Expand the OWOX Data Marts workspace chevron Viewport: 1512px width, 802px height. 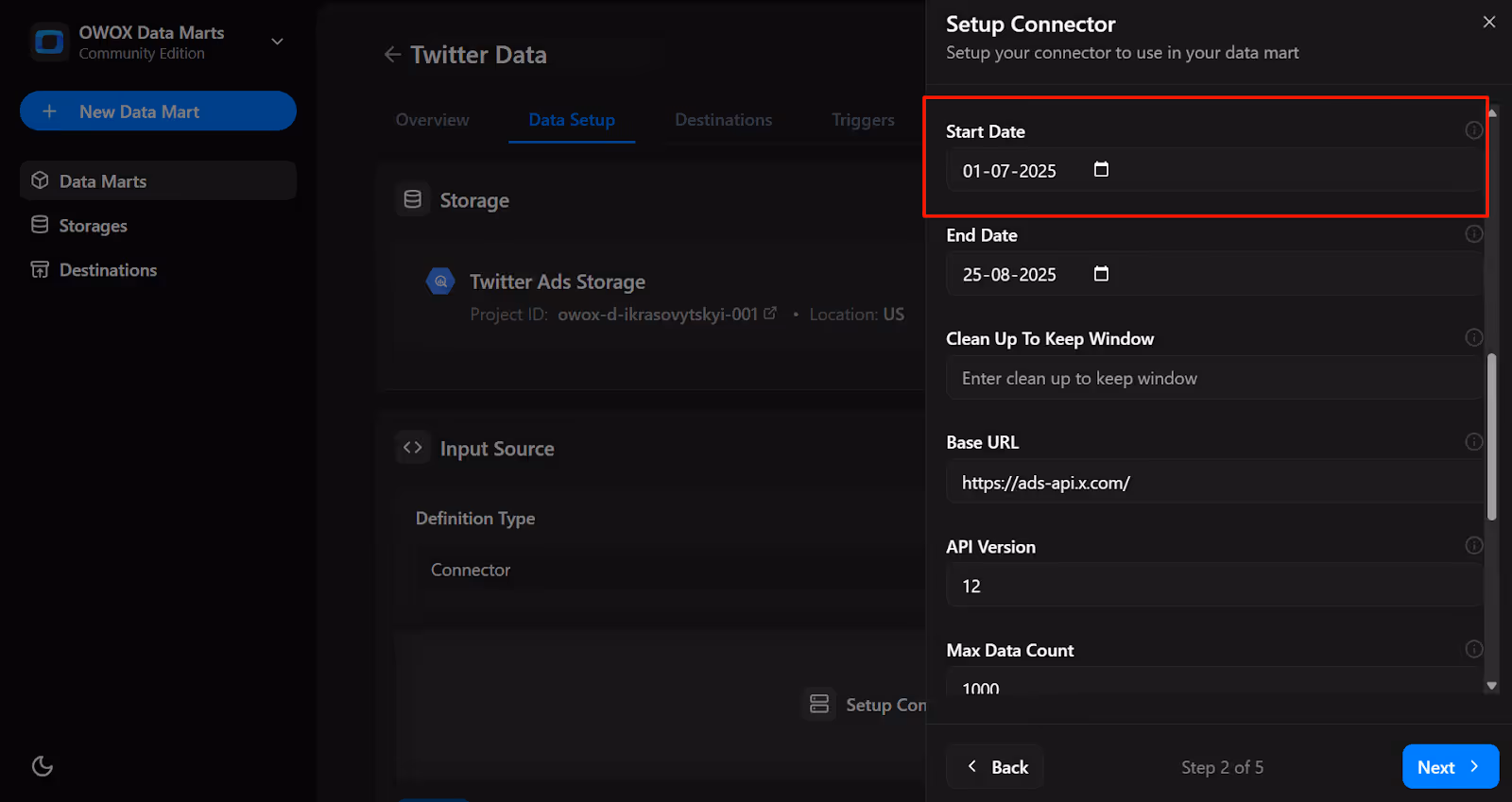click(277, 42)
